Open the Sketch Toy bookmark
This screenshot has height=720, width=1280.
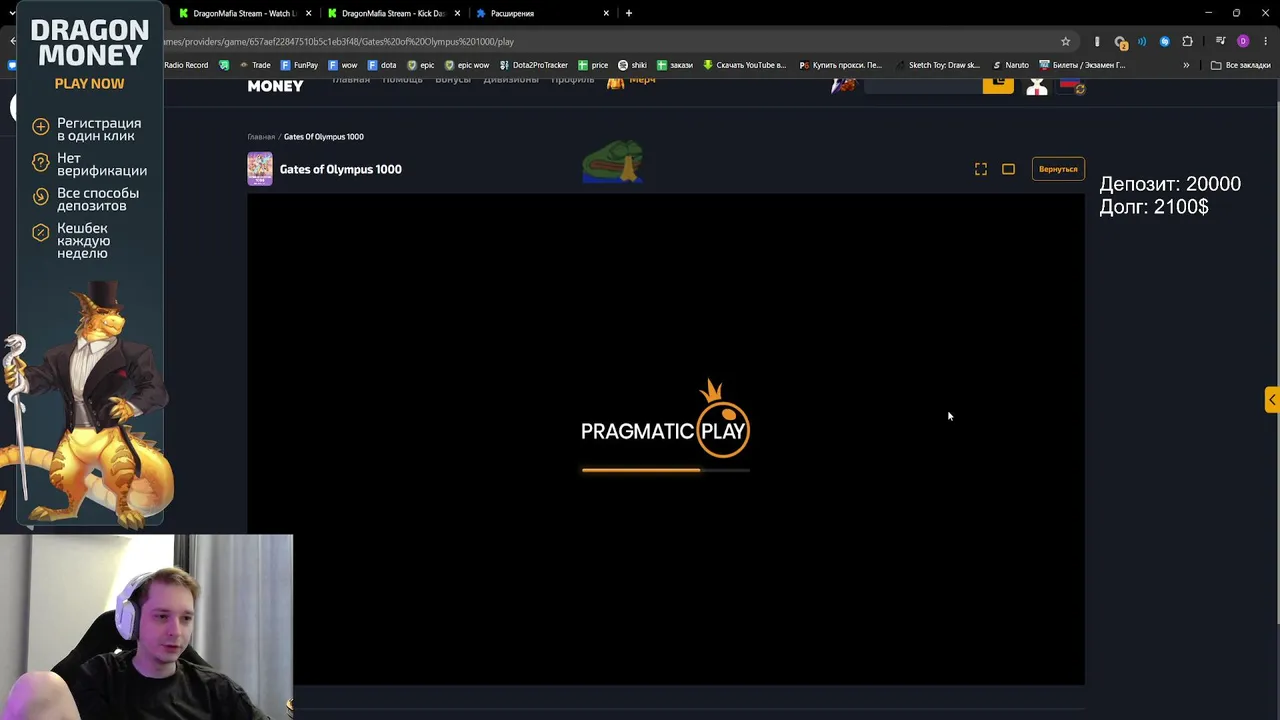pyautogui.click(x=937, y=65)
